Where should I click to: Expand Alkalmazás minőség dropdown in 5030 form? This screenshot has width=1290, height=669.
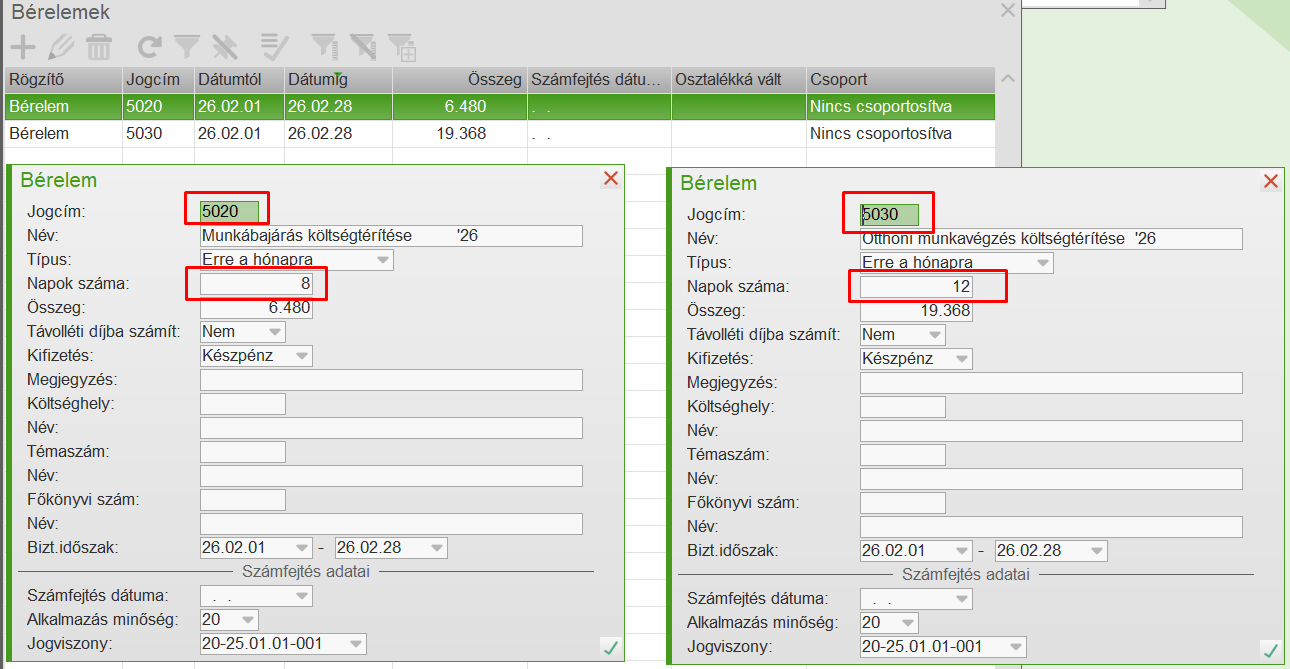point(907,622)
